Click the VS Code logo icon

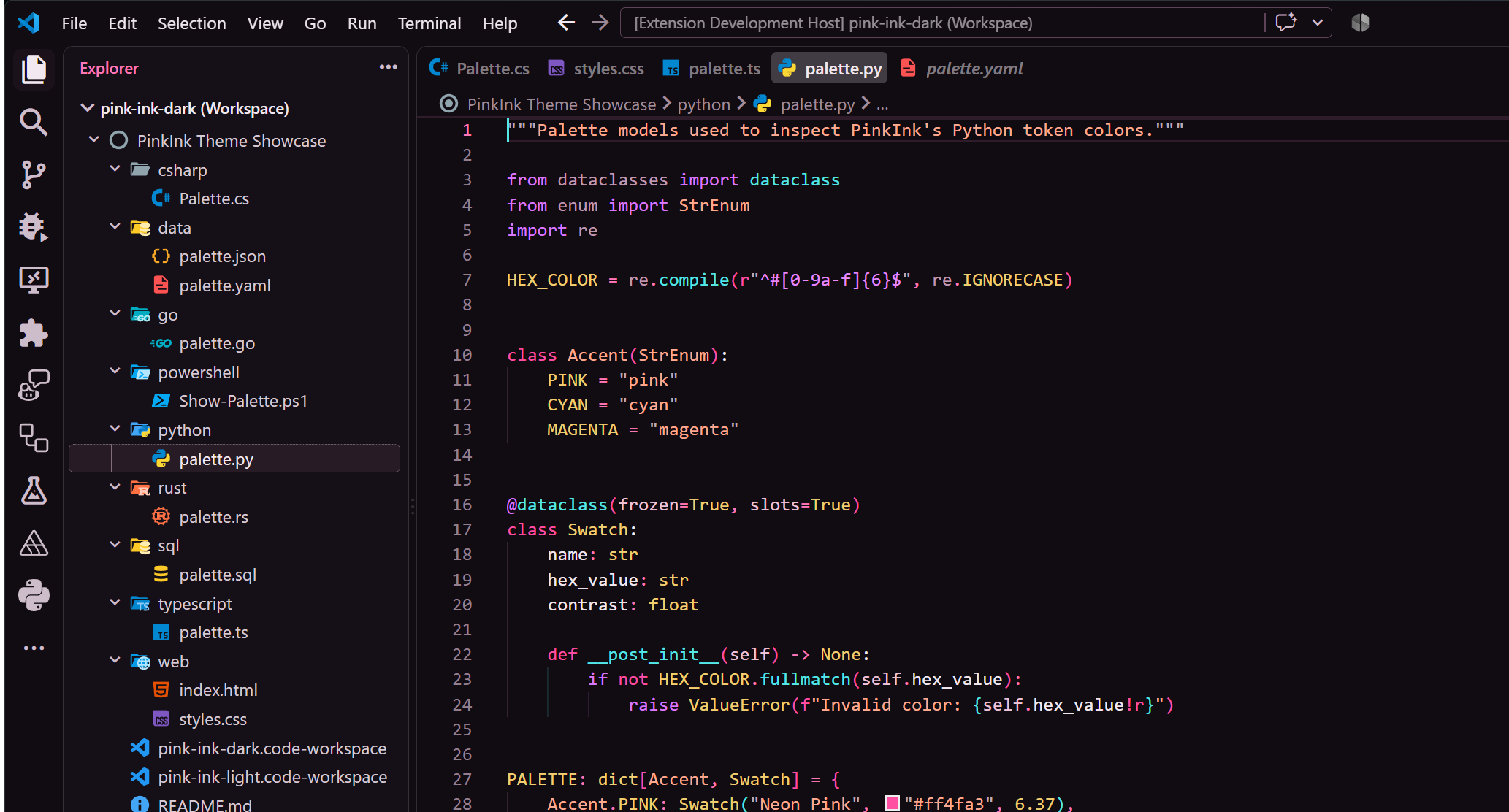pyautogui.click(x=28, y=23)
